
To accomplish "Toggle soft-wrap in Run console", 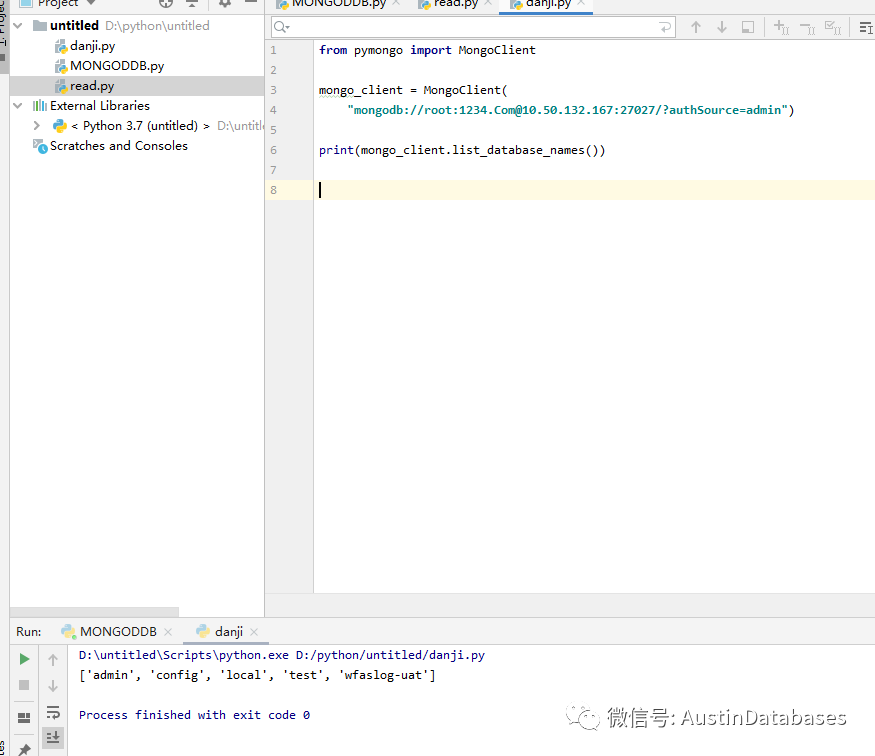I will click(x=53, y=712).
